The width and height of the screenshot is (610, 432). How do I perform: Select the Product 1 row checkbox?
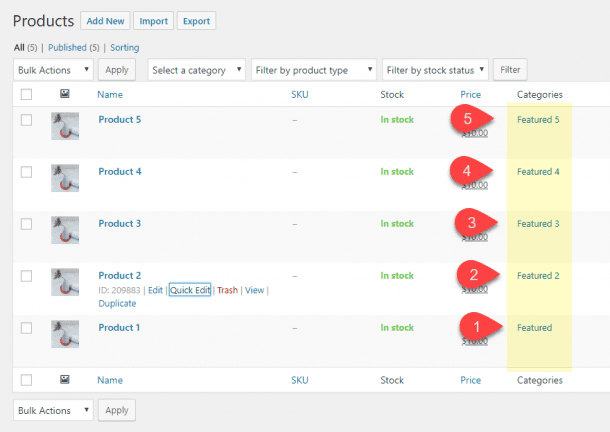(x=27, y=328)
